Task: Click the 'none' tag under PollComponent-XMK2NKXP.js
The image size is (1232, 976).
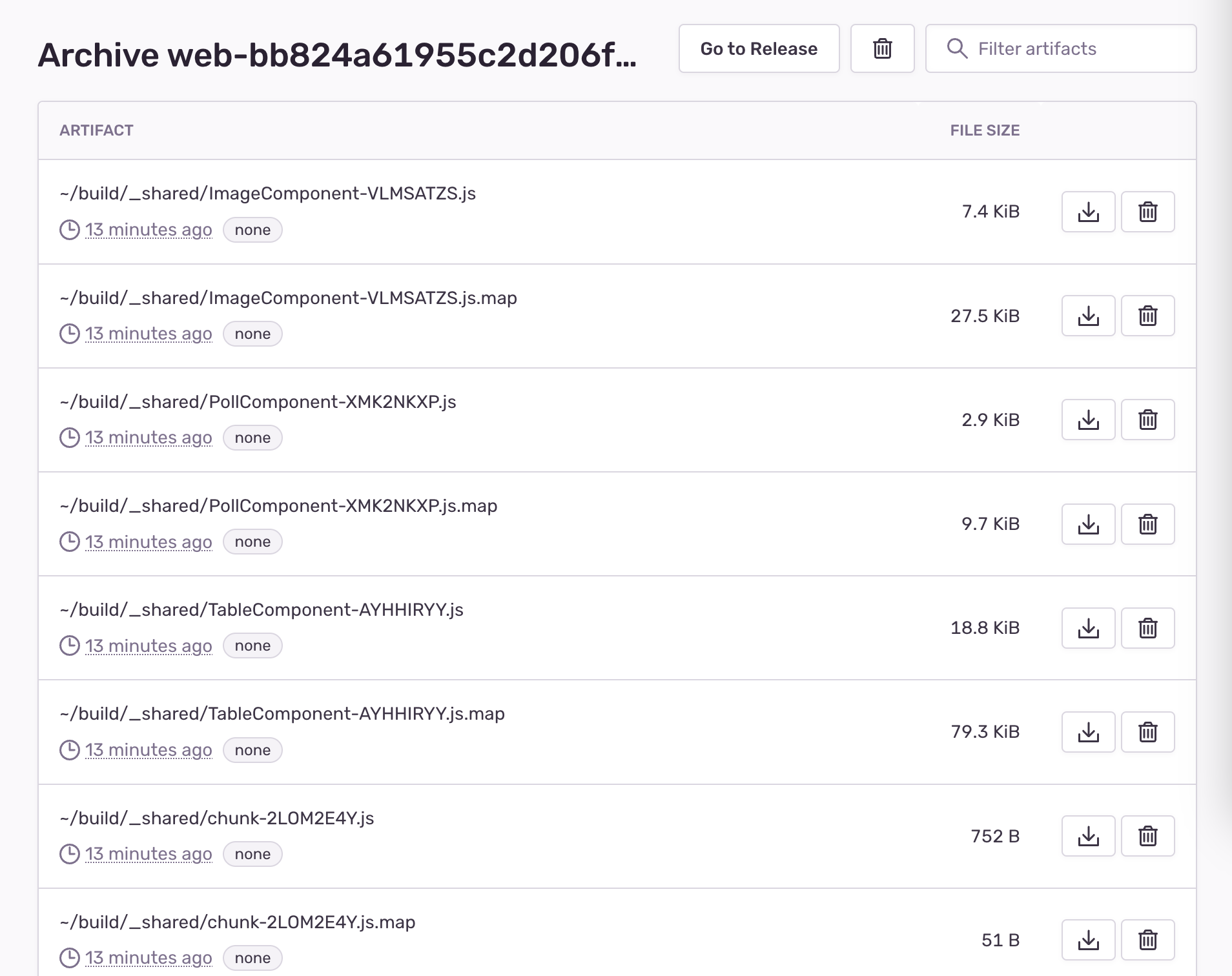Action: (252, 438)
